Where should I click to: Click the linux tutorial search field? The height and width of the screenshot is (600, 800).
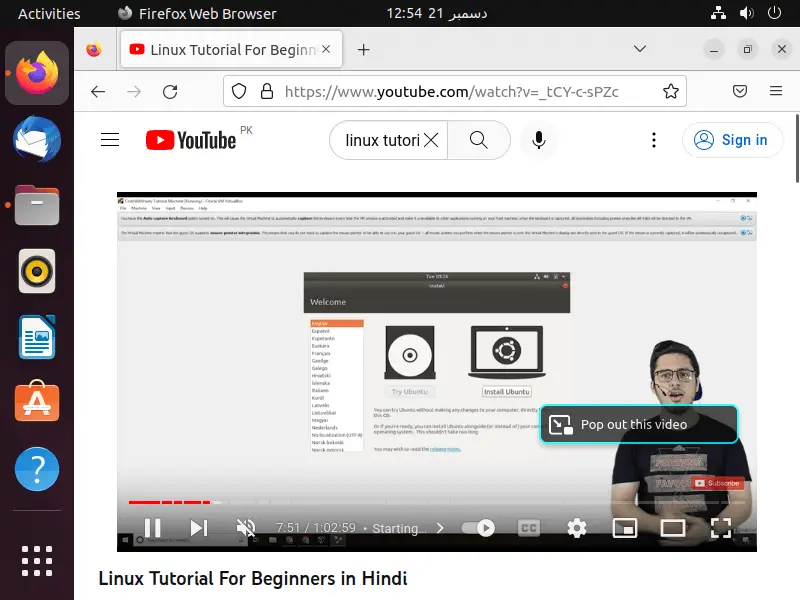coord(382,140)
